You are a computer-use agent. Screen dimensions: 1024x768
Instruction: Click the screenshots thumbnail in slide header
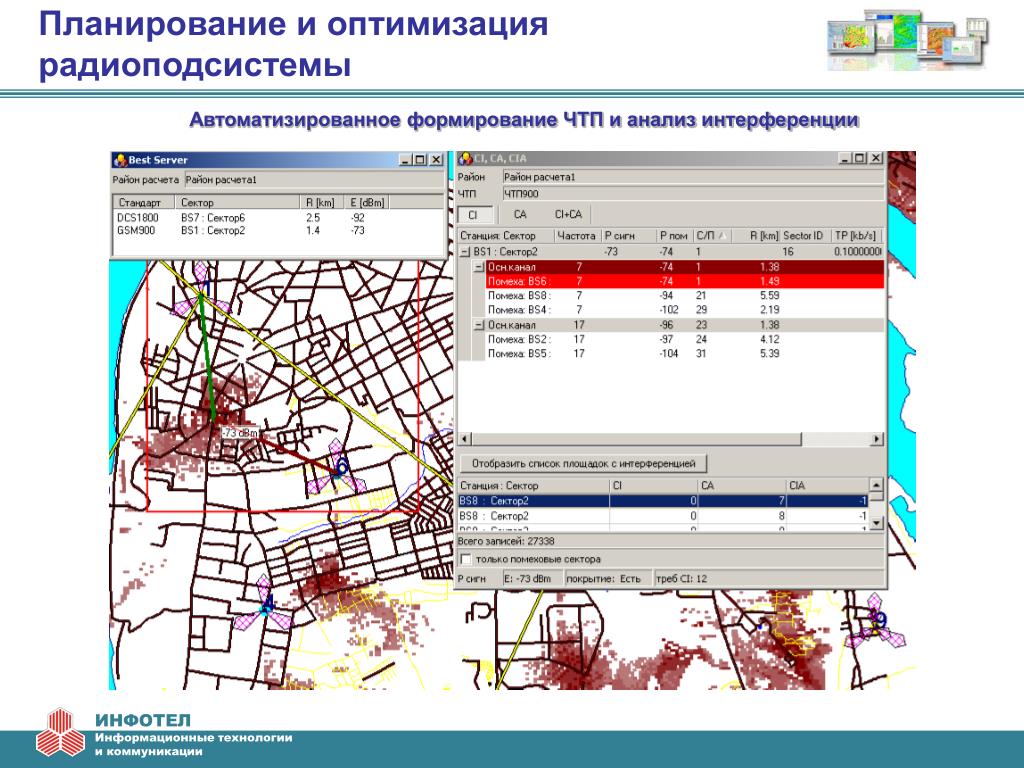click(907, 40)
